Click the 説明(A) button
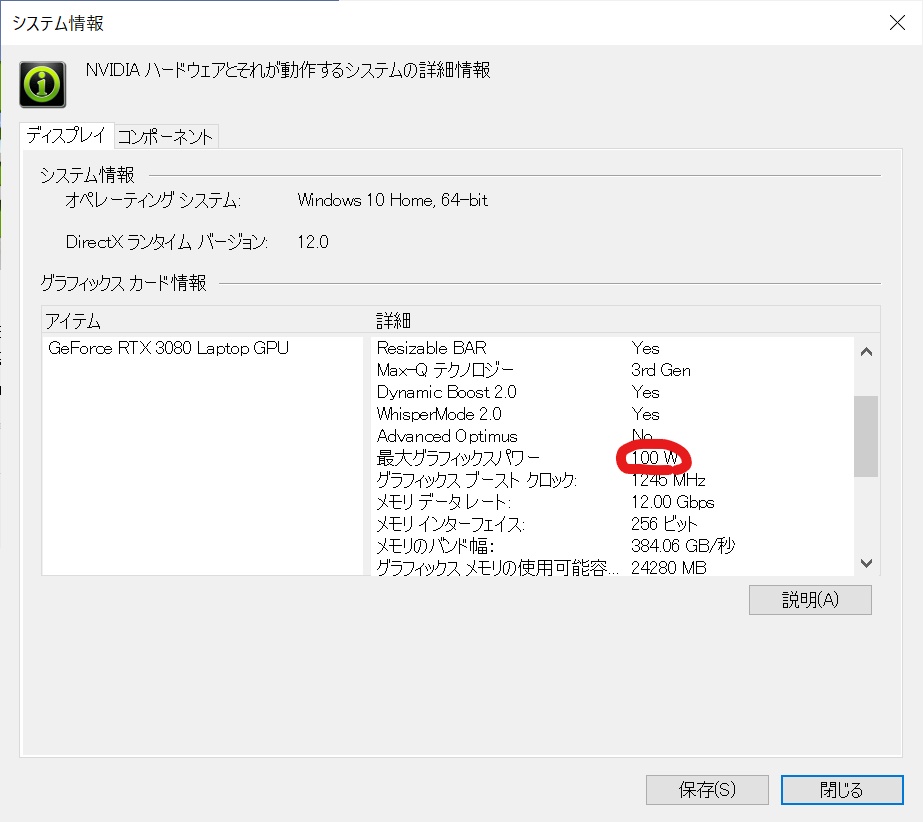 pos(810,600)
